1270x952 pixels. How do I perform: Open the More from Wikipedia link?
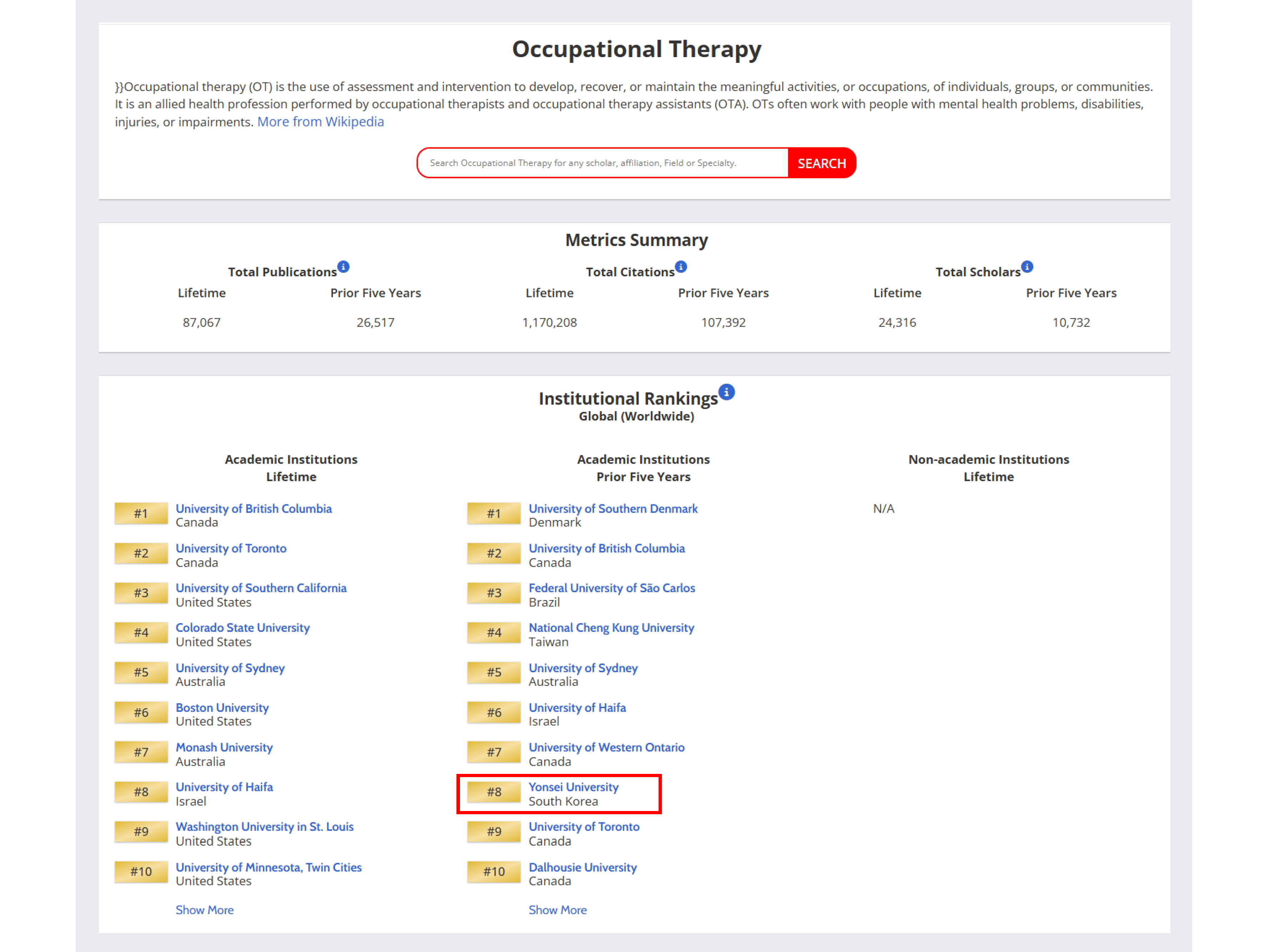320,122
